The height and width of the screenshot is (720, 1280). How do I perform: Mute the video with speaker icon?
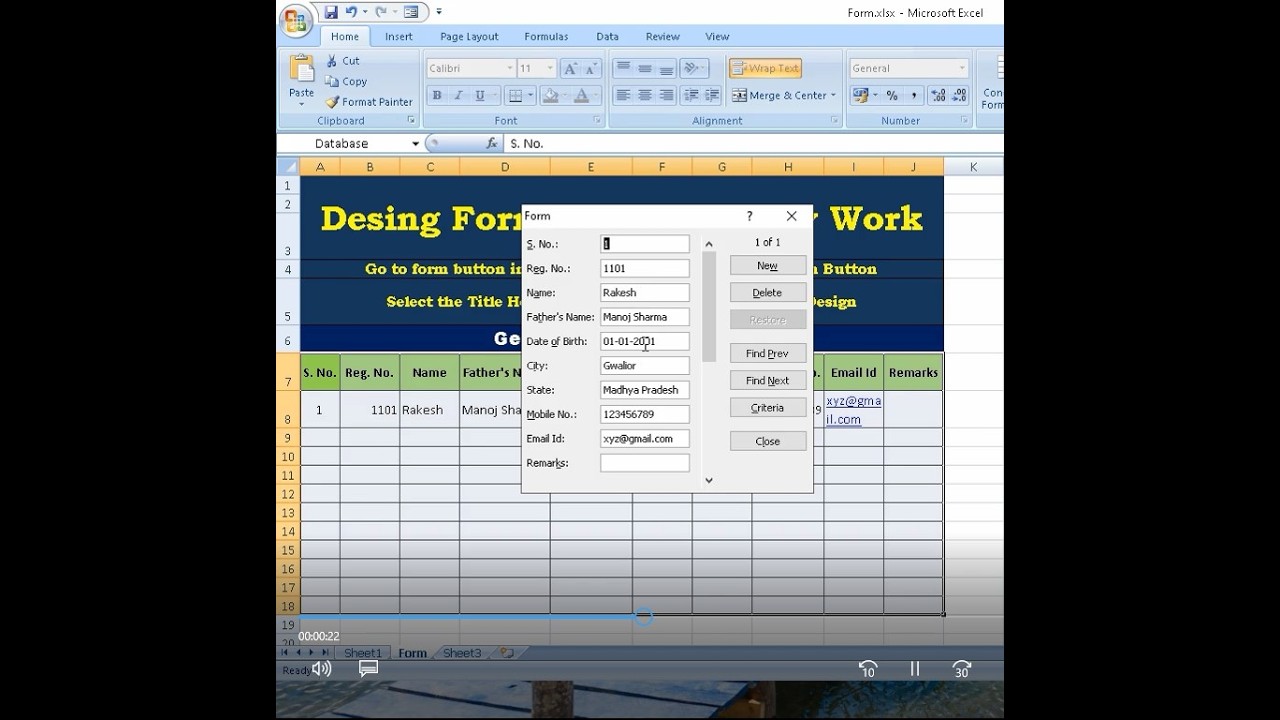321,669
